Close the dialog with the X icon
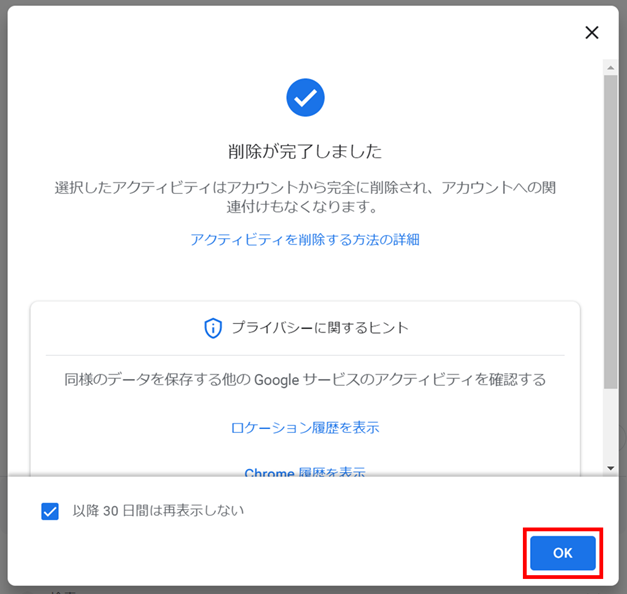This screenshot has width=627, height=594. 592,32
